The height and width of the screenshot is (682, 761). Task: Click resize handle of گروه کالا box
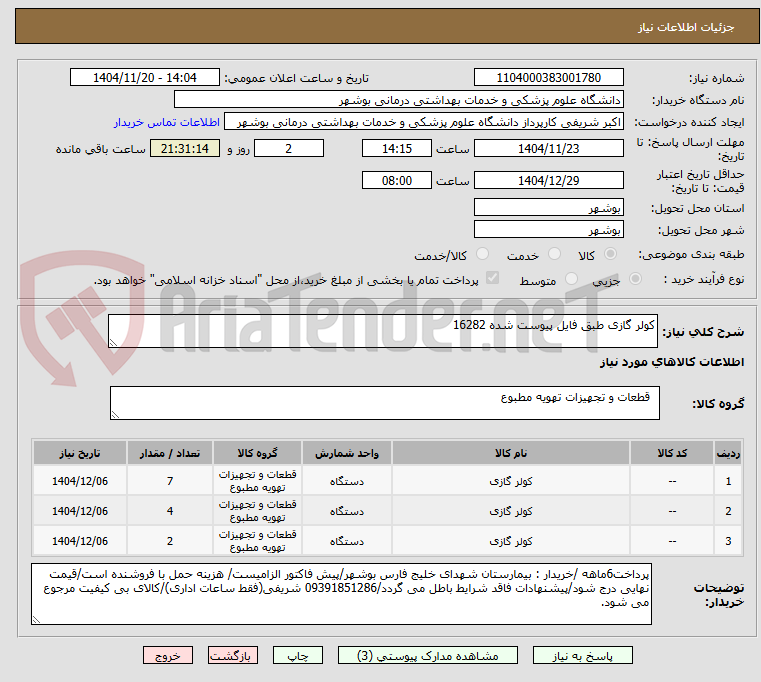coord(116,415)
